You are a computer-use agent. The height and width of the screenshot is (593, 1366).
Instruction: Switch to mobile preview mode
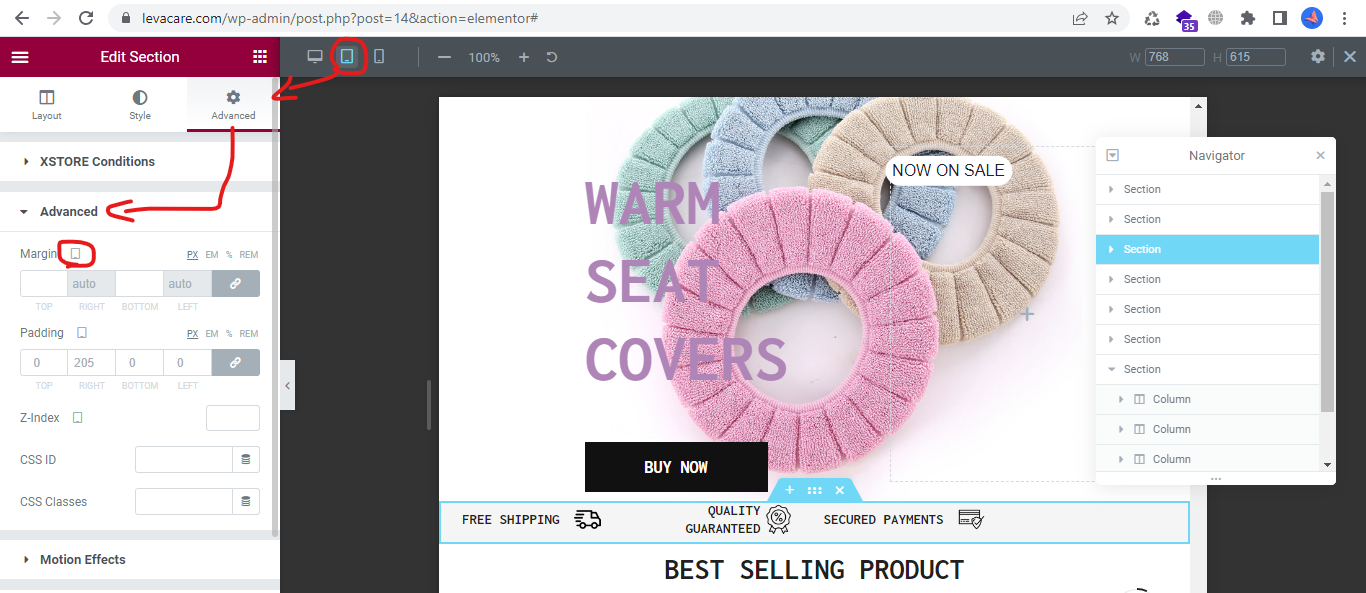point(379,57)
